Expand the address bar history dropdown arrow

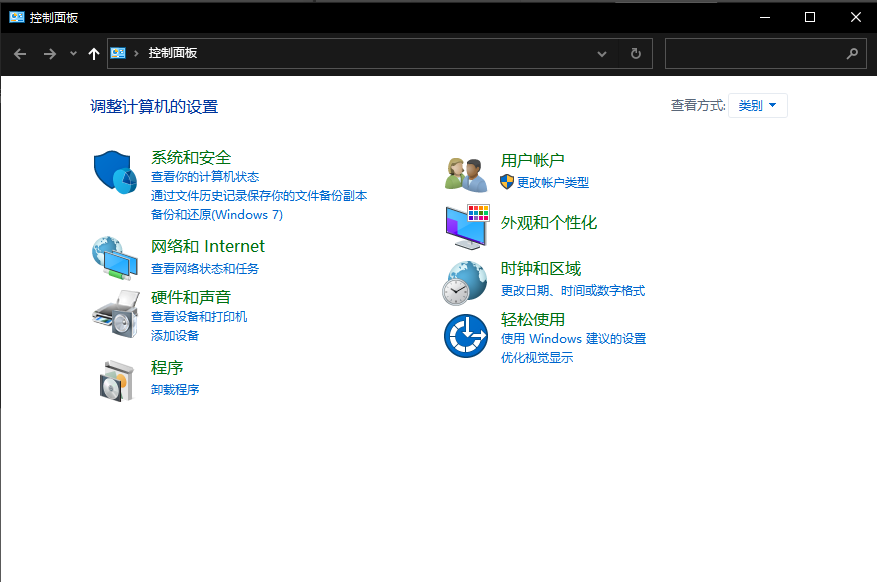[602, 53]
